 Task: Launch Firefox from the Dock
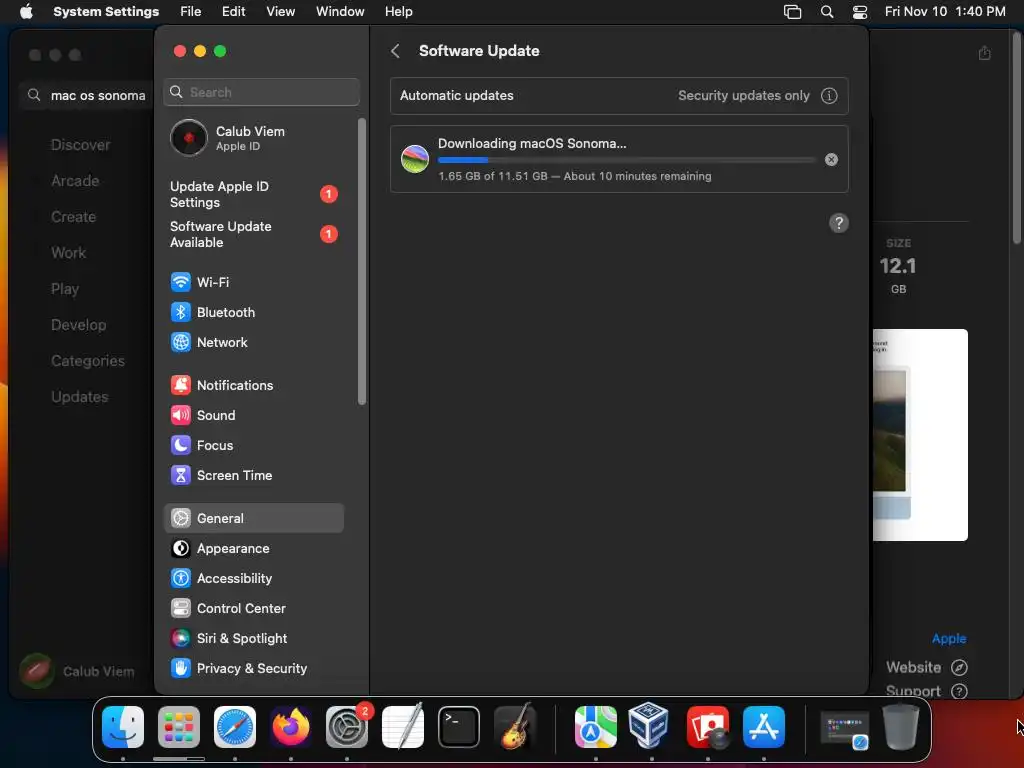tap(291, 727)
